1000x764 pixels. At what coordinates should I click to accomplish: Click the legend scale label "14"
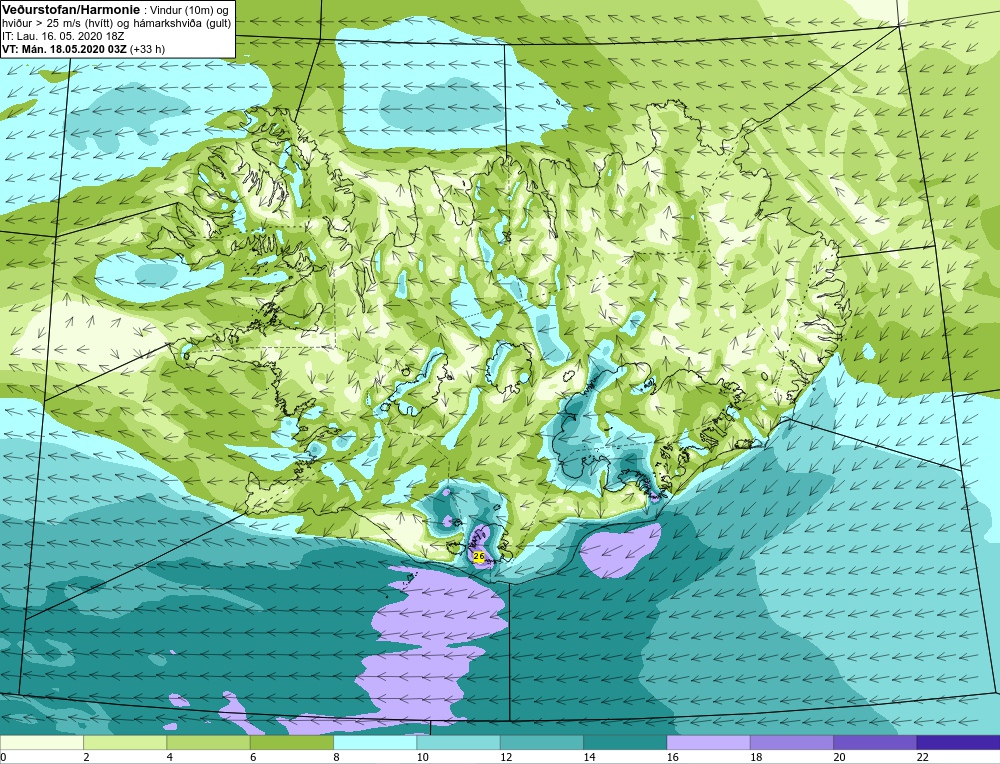(589, 758)
